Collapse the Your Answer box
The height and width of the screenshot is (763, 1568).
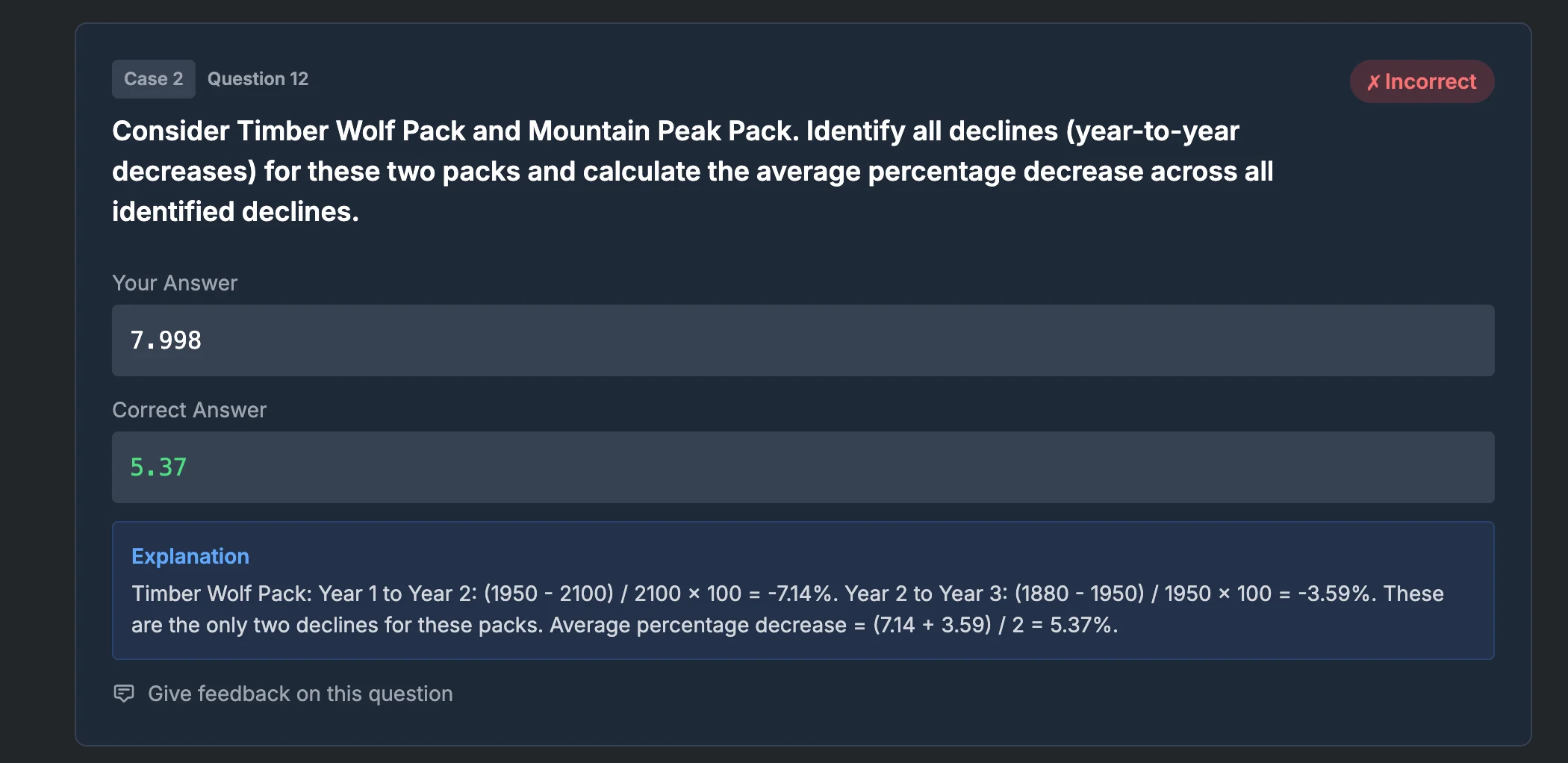click(803, 340)
